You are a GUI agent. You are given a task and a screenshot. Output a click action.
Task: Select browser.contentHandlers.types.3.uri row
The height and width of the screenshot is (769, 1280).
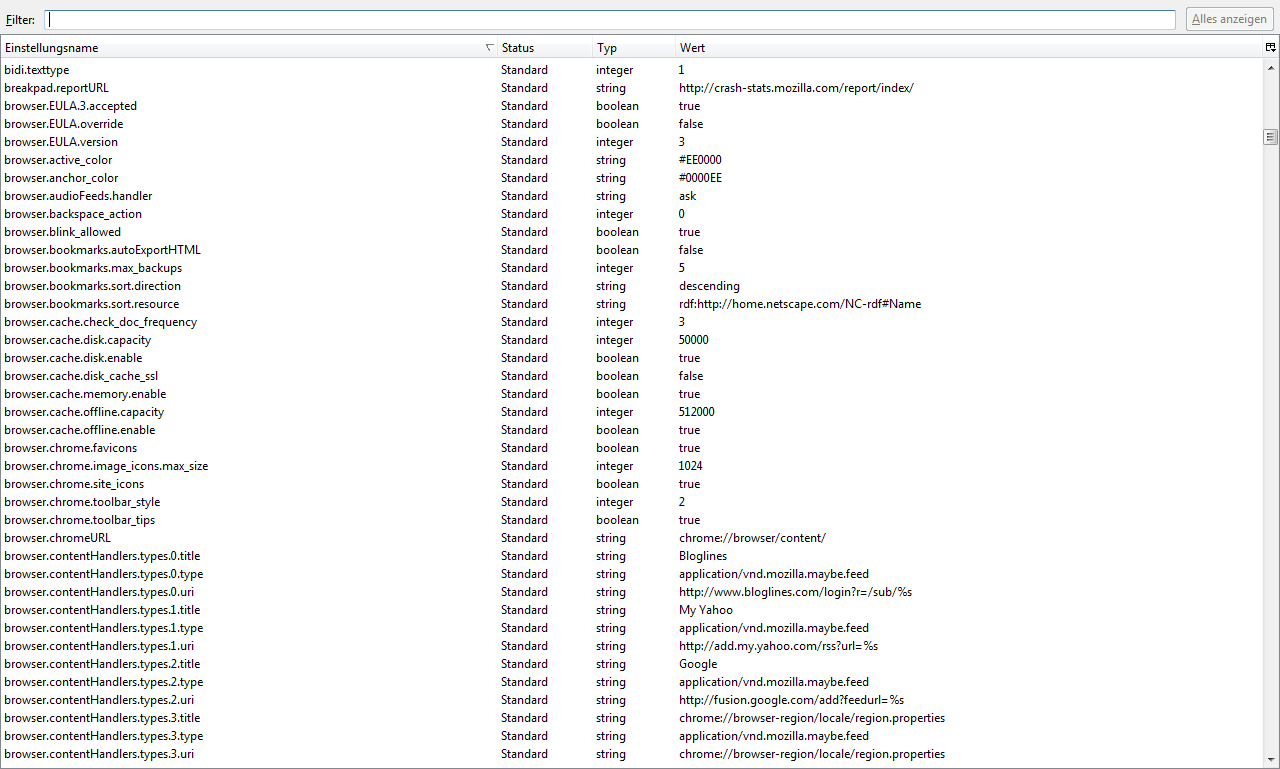(632, 754)
